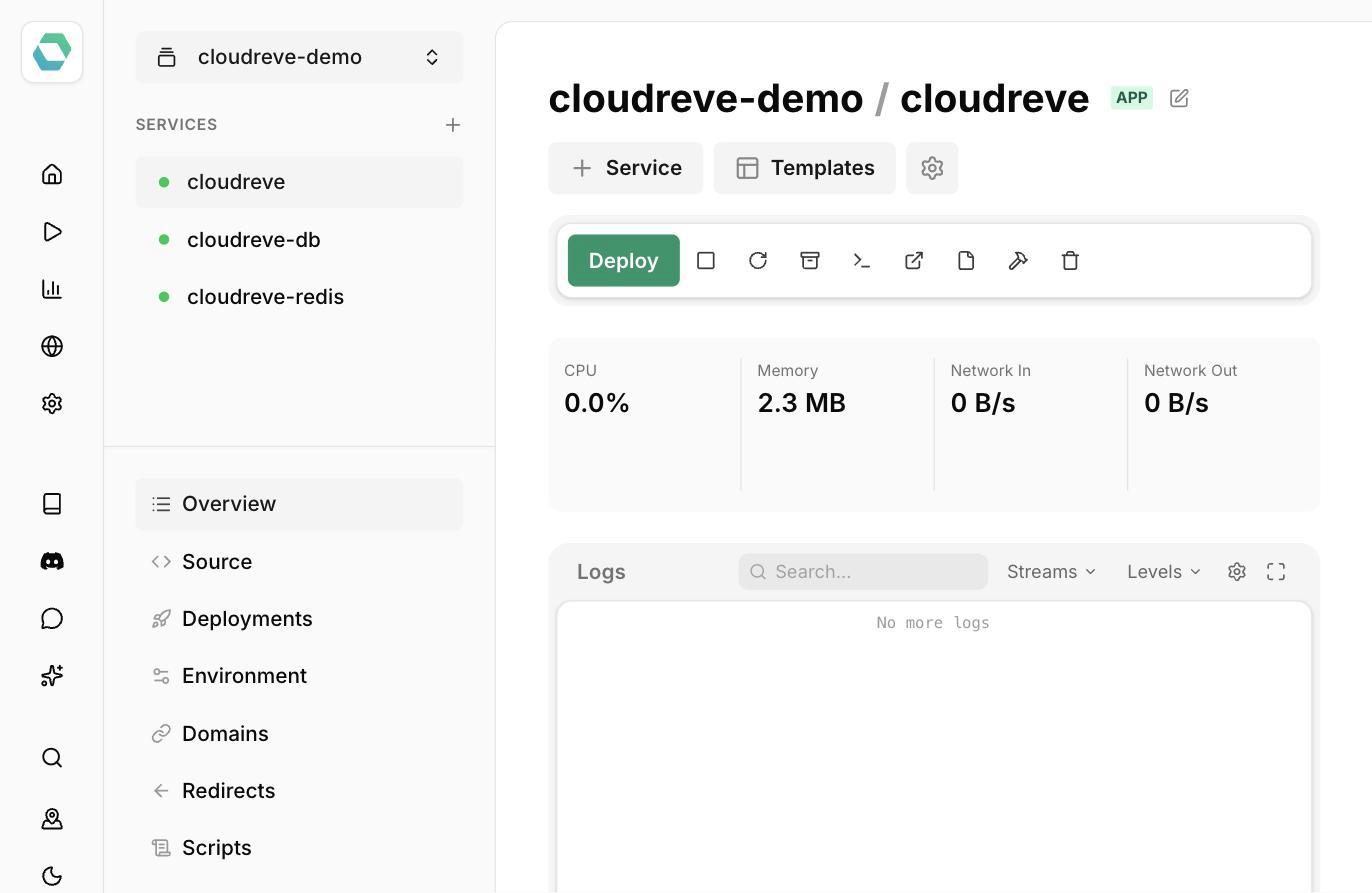Select the cloudreve service
Viewport: 1372px width, 893px height.
coord(299,182)
